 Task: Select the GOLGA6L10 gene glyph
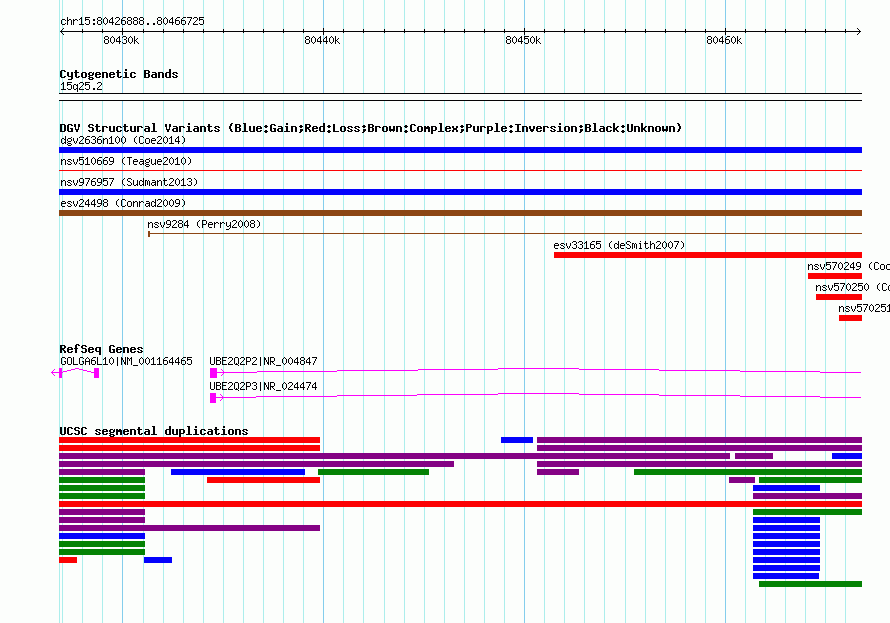click(75, 372)
